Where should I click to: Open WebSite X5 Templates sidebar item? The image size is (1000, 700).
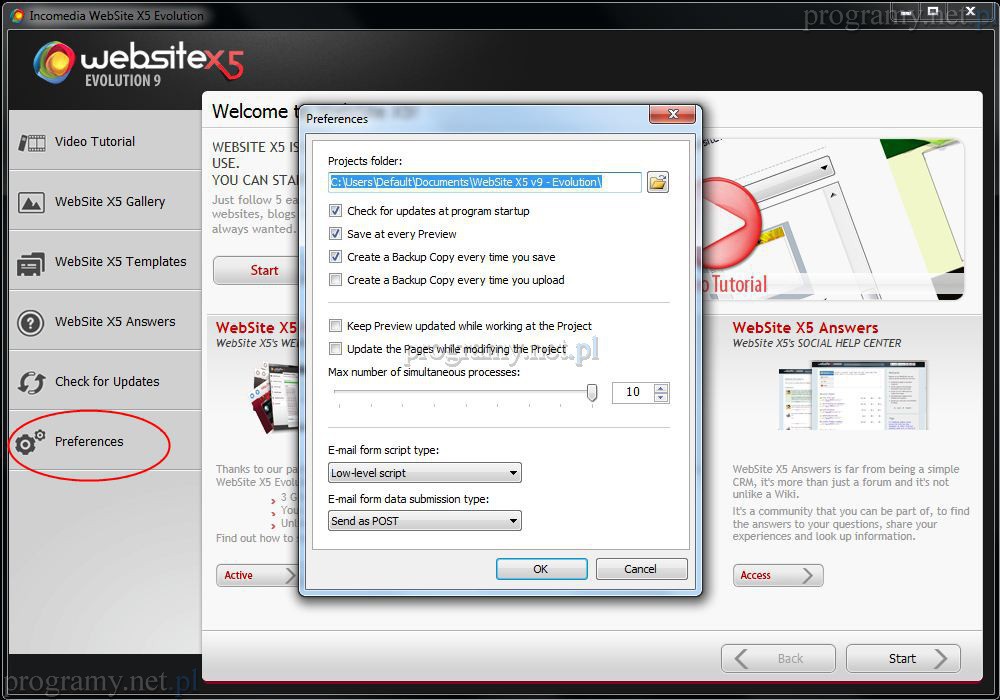(120, 262)
